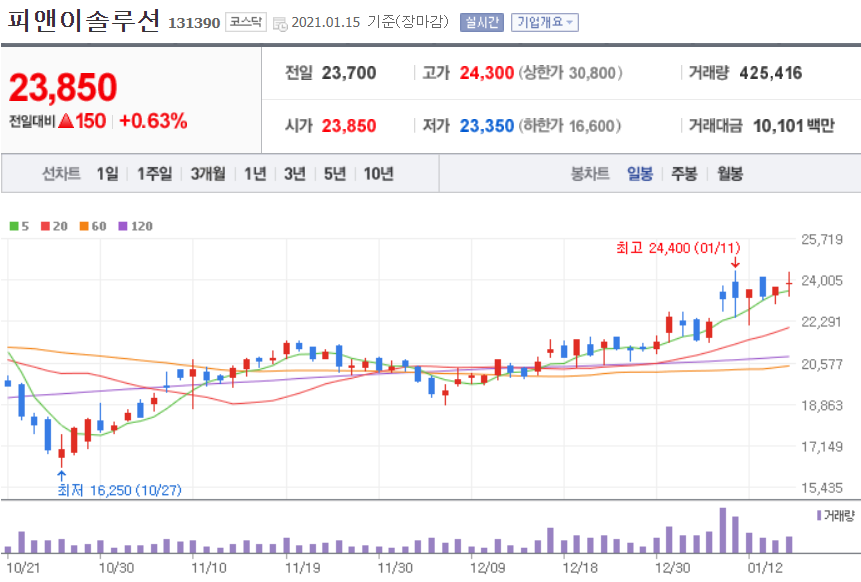Click the 12/09 date axis label
Image resolution: width=861 pixels, height=582 pixels.
488,568
